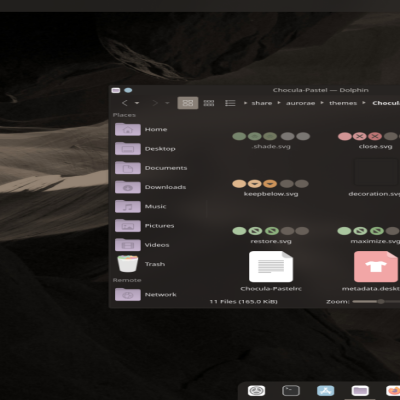The image size is (400, 400).
Task: Open the back history dropdown arrow
Action: (137, 103)
